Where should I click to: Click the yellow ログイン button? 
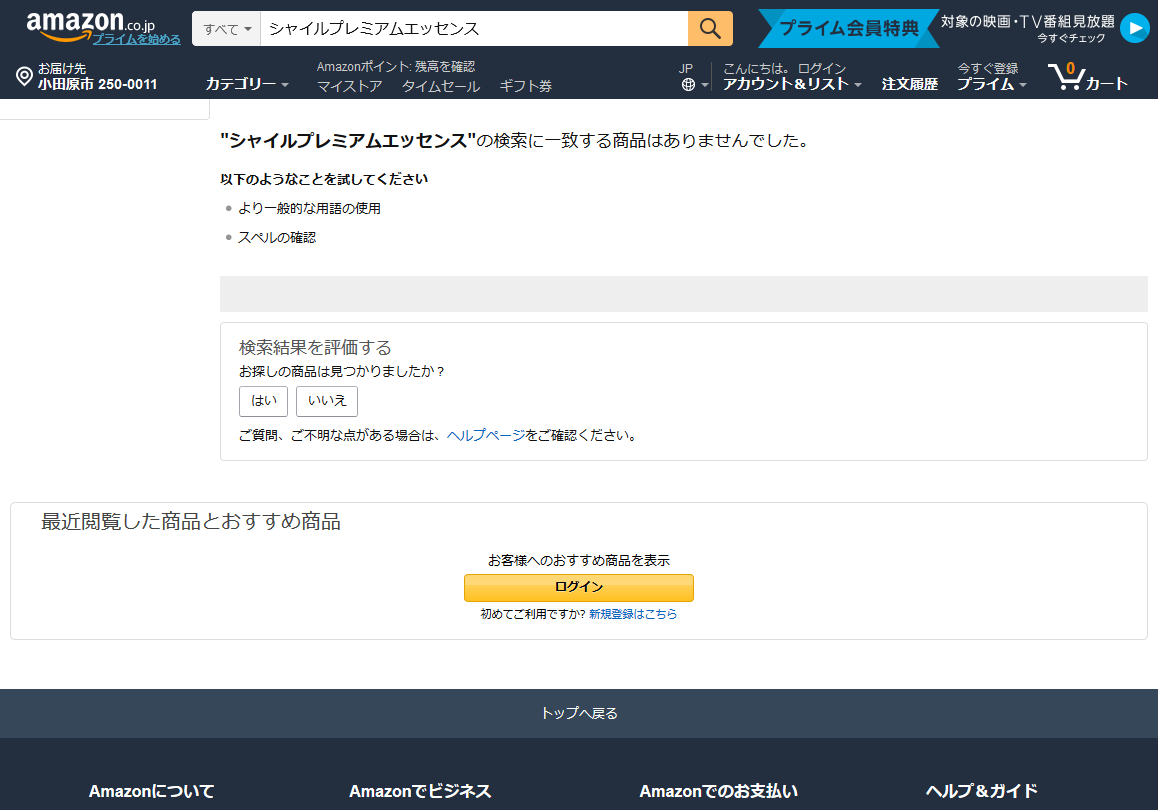pyautogui.click(x=579, y=587)
